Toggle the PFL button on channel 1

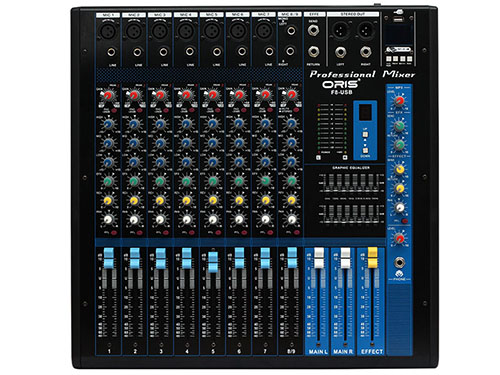pyautogui.click(x=114, y=233)
